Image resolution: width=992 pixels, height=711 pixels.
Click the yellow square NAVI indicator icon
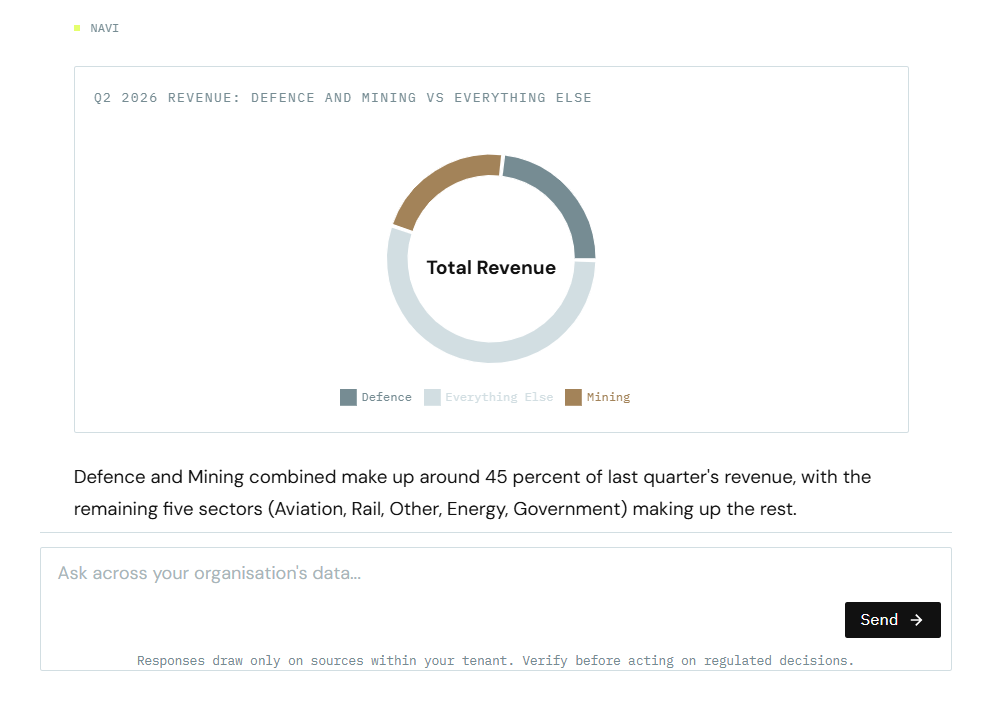pyautogui.click(x=77, y=28)
